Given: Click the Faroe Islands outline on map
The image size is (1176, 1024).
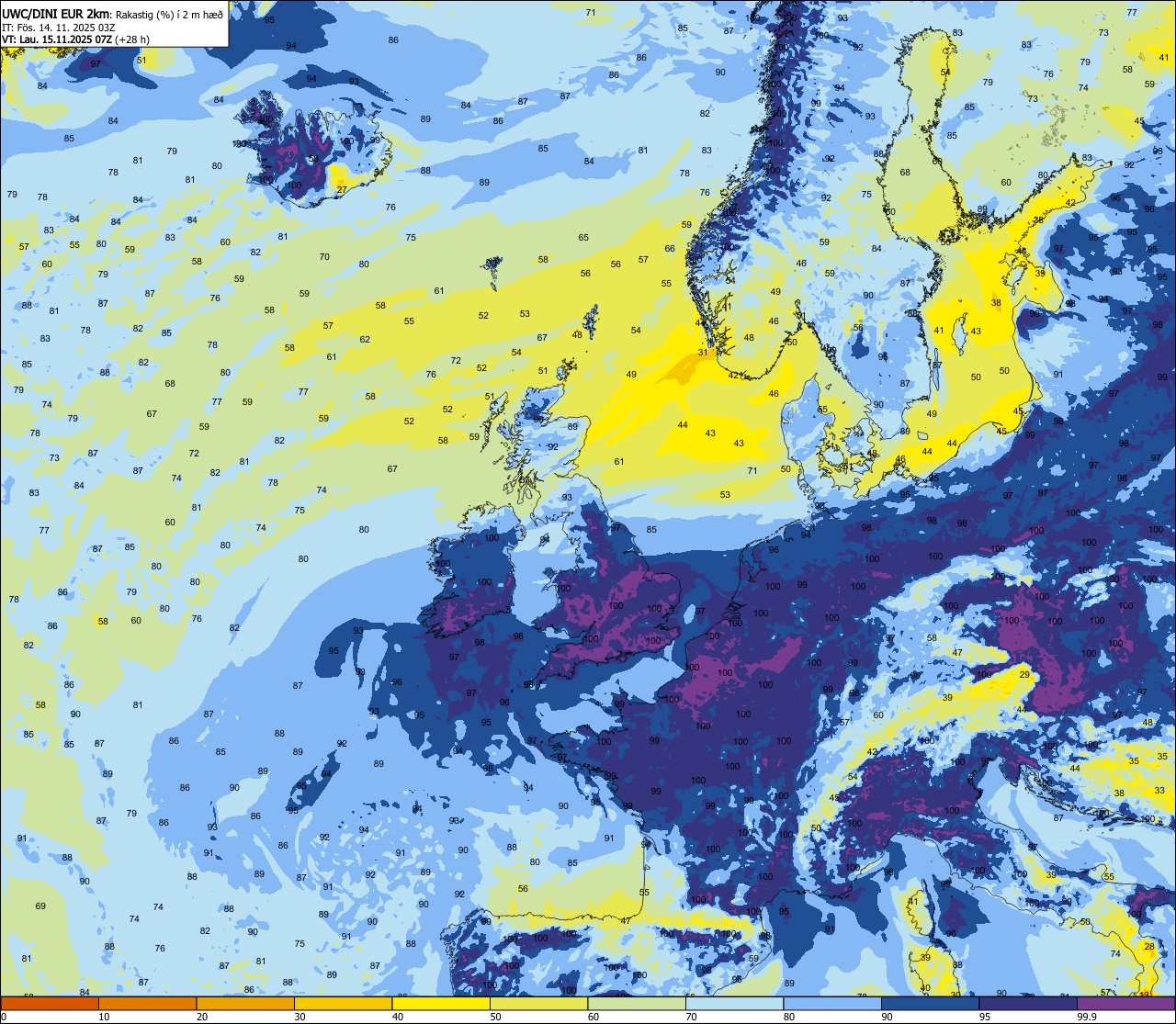Looking at the screenshot, I should coord(493,267).
